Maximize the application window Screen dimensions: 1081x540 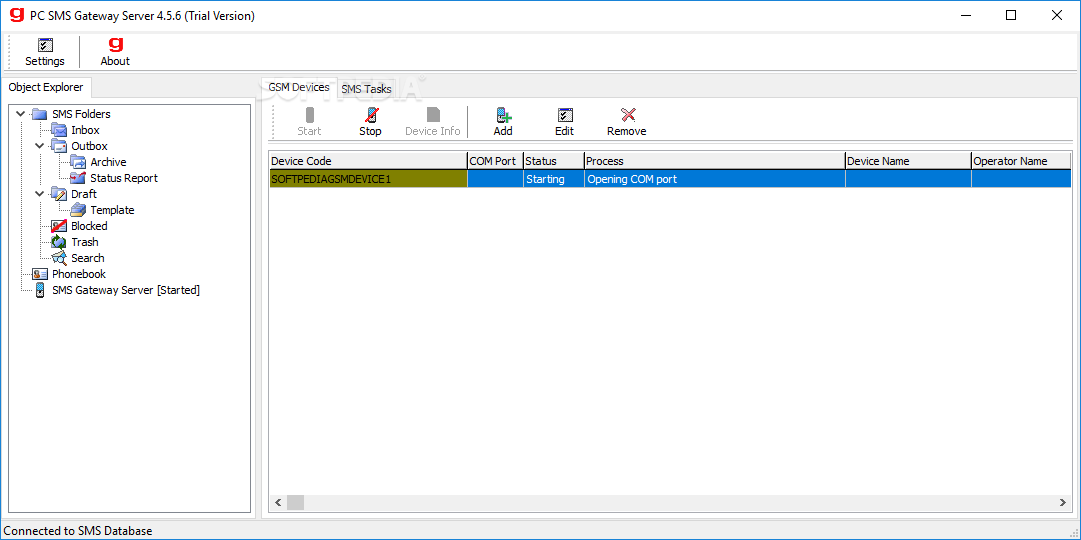pos(1011,15)
